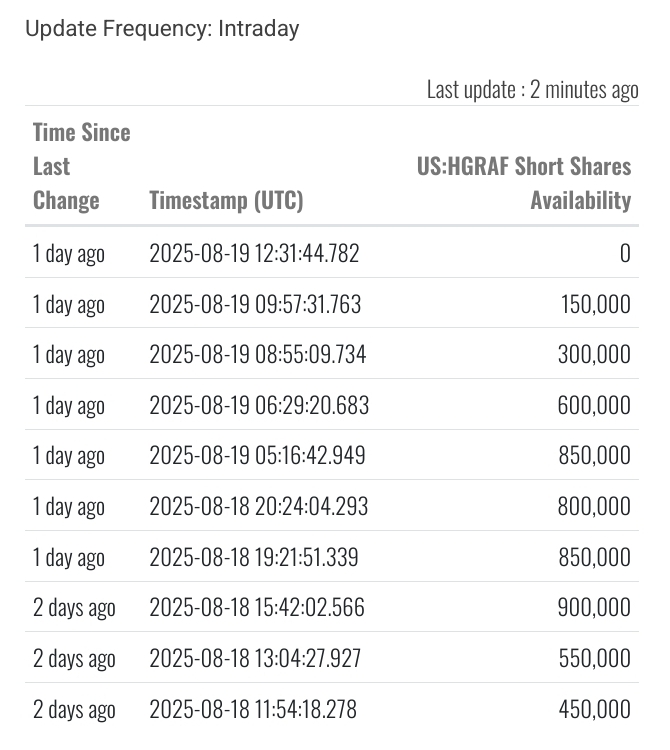Select the availability value 0
The height and width of the screenshot is (750, 670).
(625, 253)
